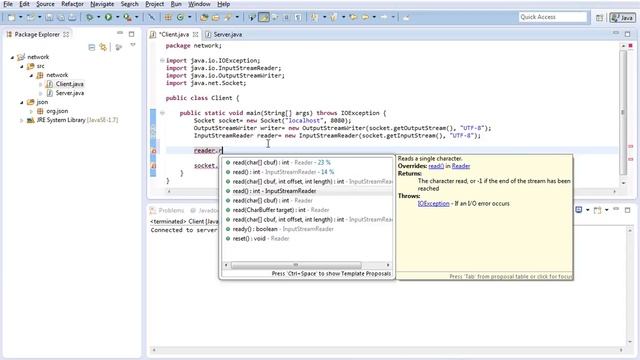Run the program with green play icon
This screenshot has width=640, height=360.
108,18
